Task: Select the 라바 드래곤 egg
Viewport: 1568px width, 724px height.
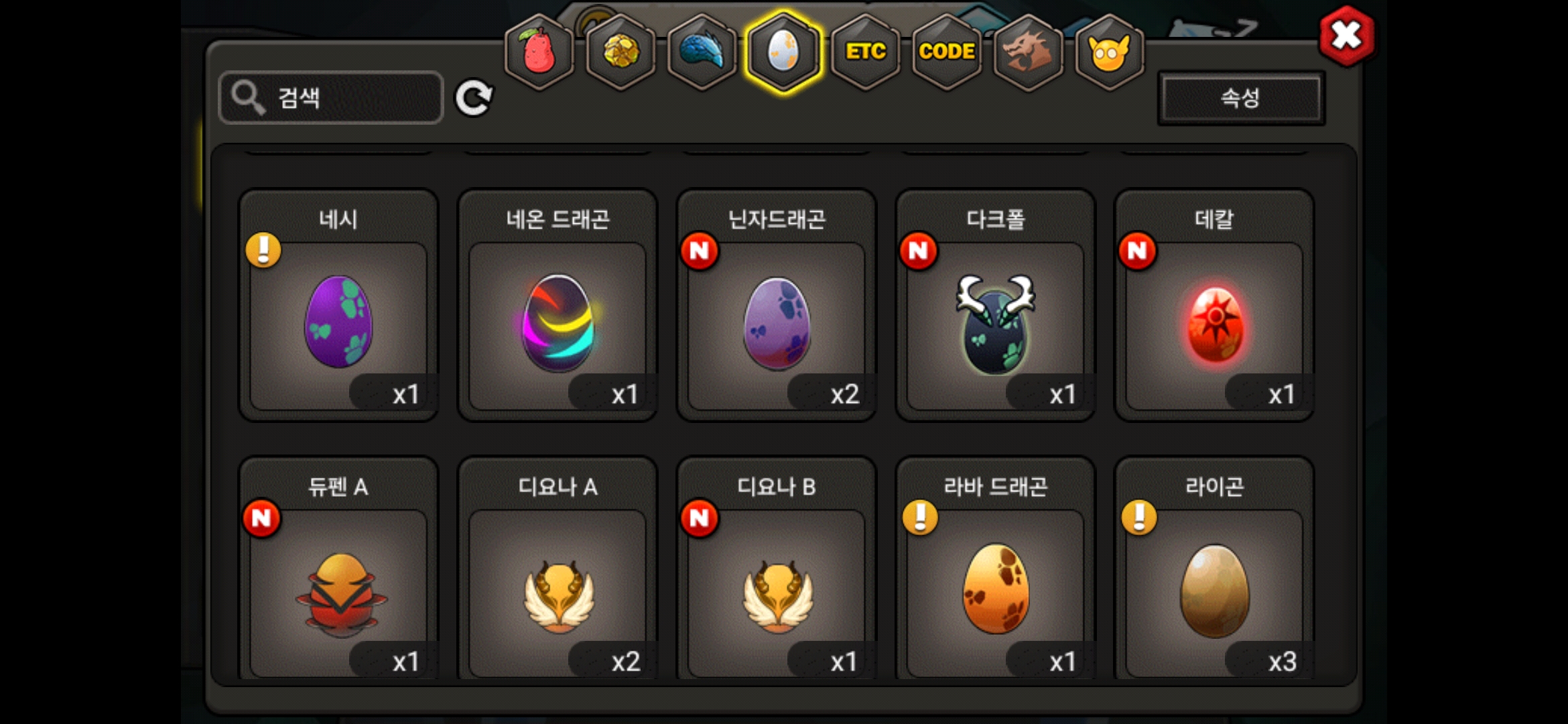Action: point(996,570)
